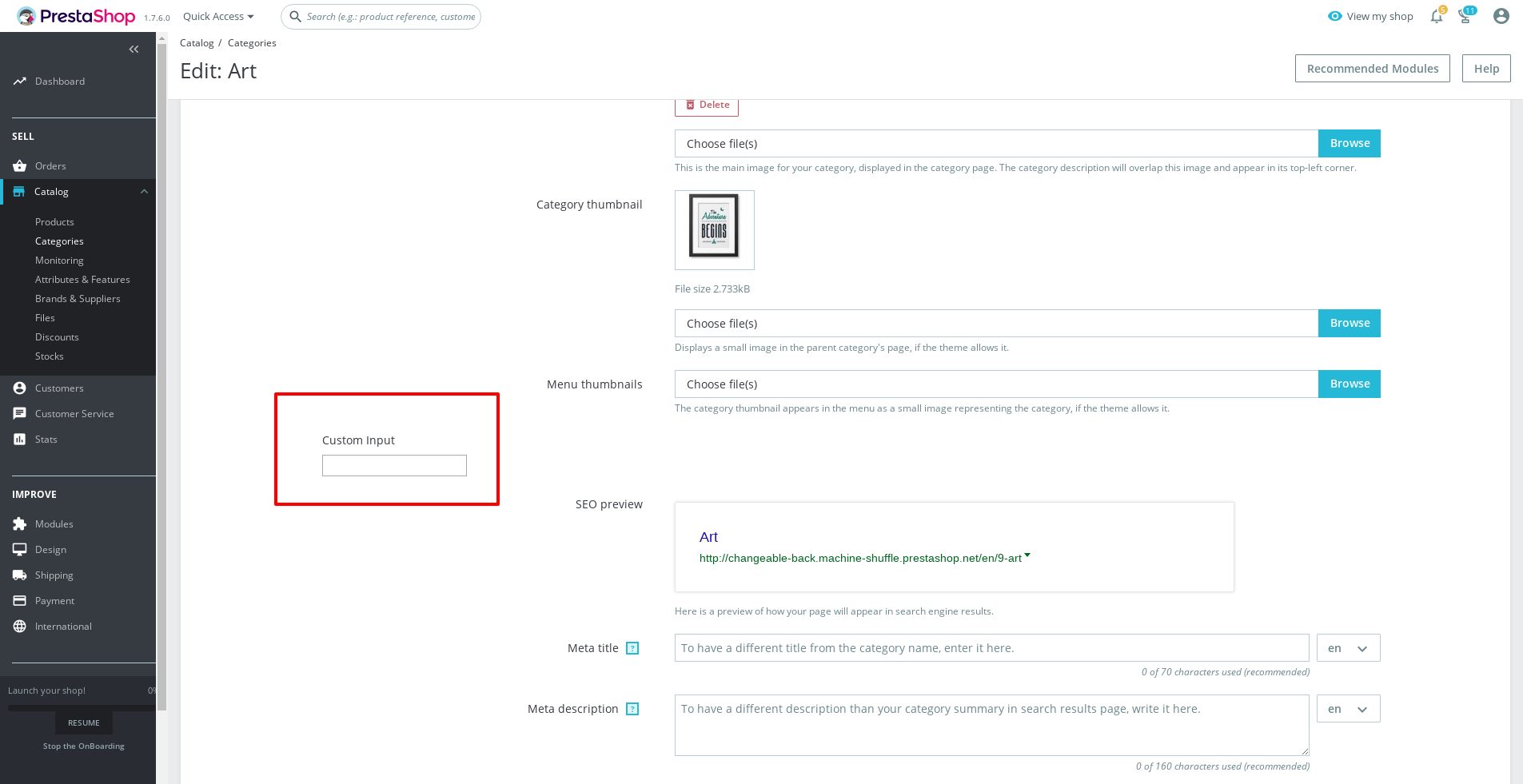This screenshot has width=1523, height=784.
Task: Open the Shipping section icon
Action: (20, 575)
